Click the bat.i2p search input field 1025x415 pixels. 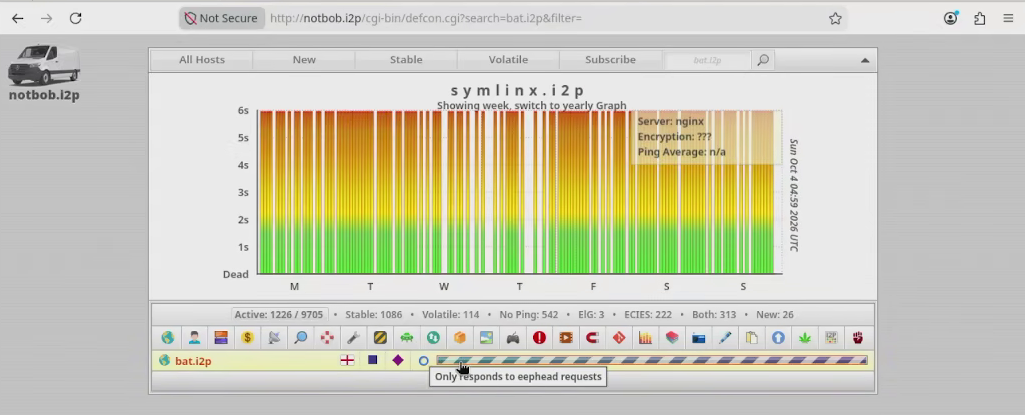707,60
